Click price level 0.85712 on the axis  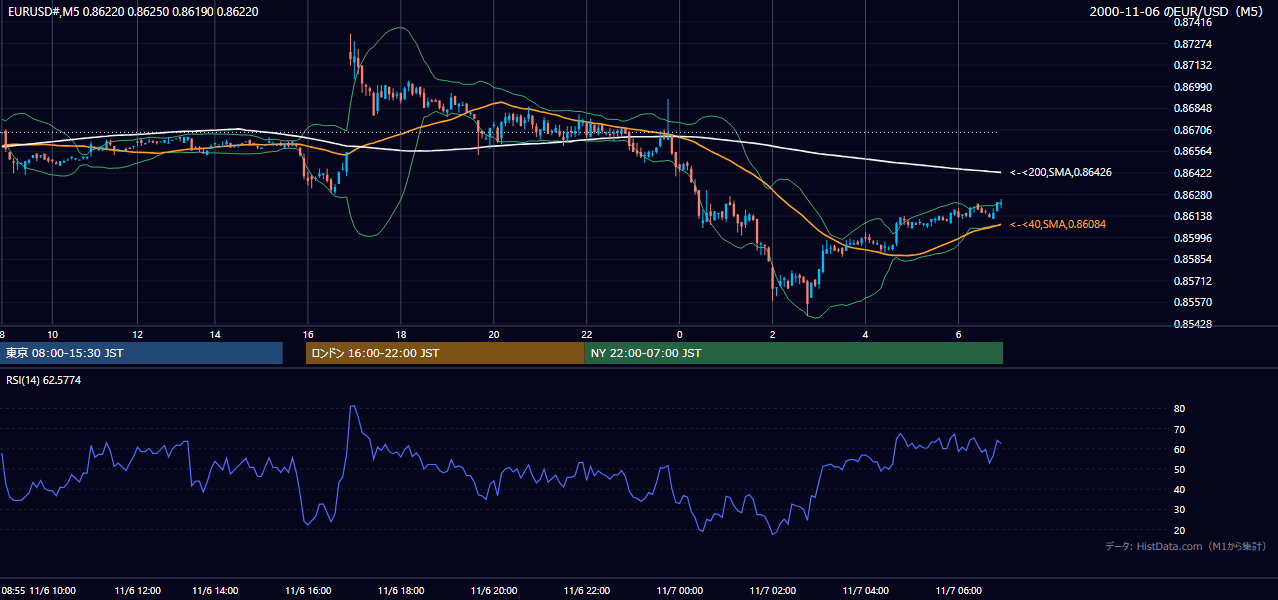(x=1193, y=281)
